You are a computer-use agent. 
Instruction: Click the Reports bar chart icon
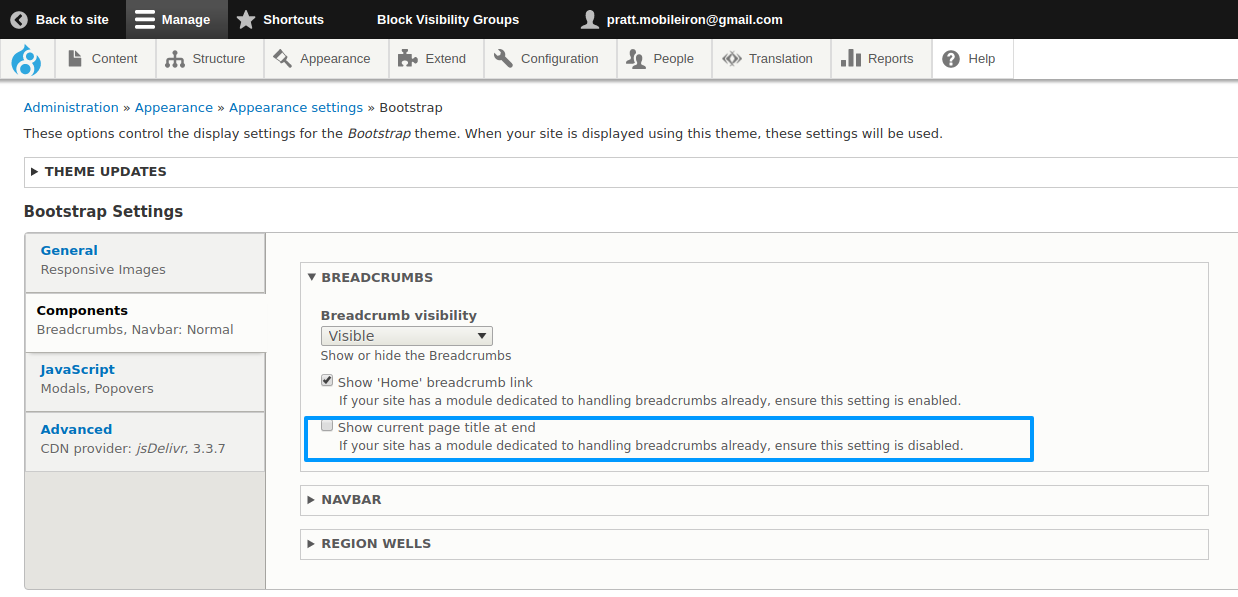point(851,59)
